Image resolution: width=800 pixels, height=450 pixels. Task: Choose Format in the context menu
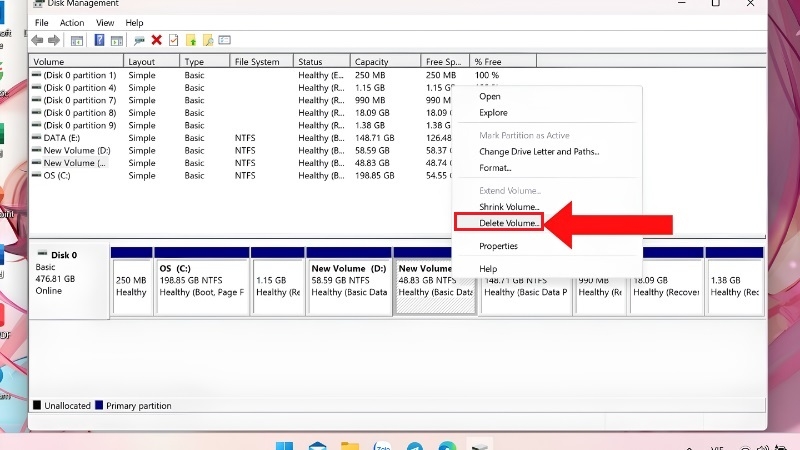tap(495, 168)
